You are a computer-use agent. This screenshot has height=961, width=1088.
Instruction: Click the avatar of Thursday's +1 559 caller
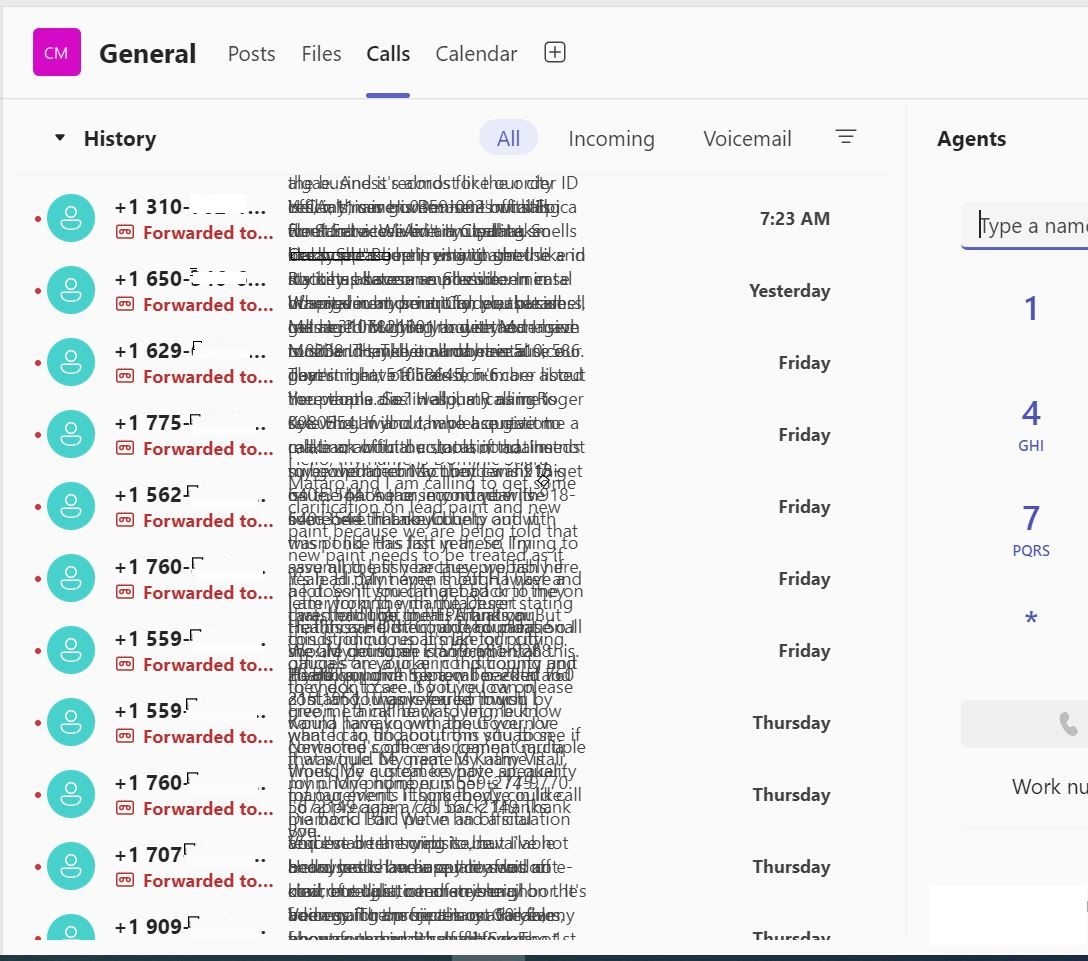(71, 722)
